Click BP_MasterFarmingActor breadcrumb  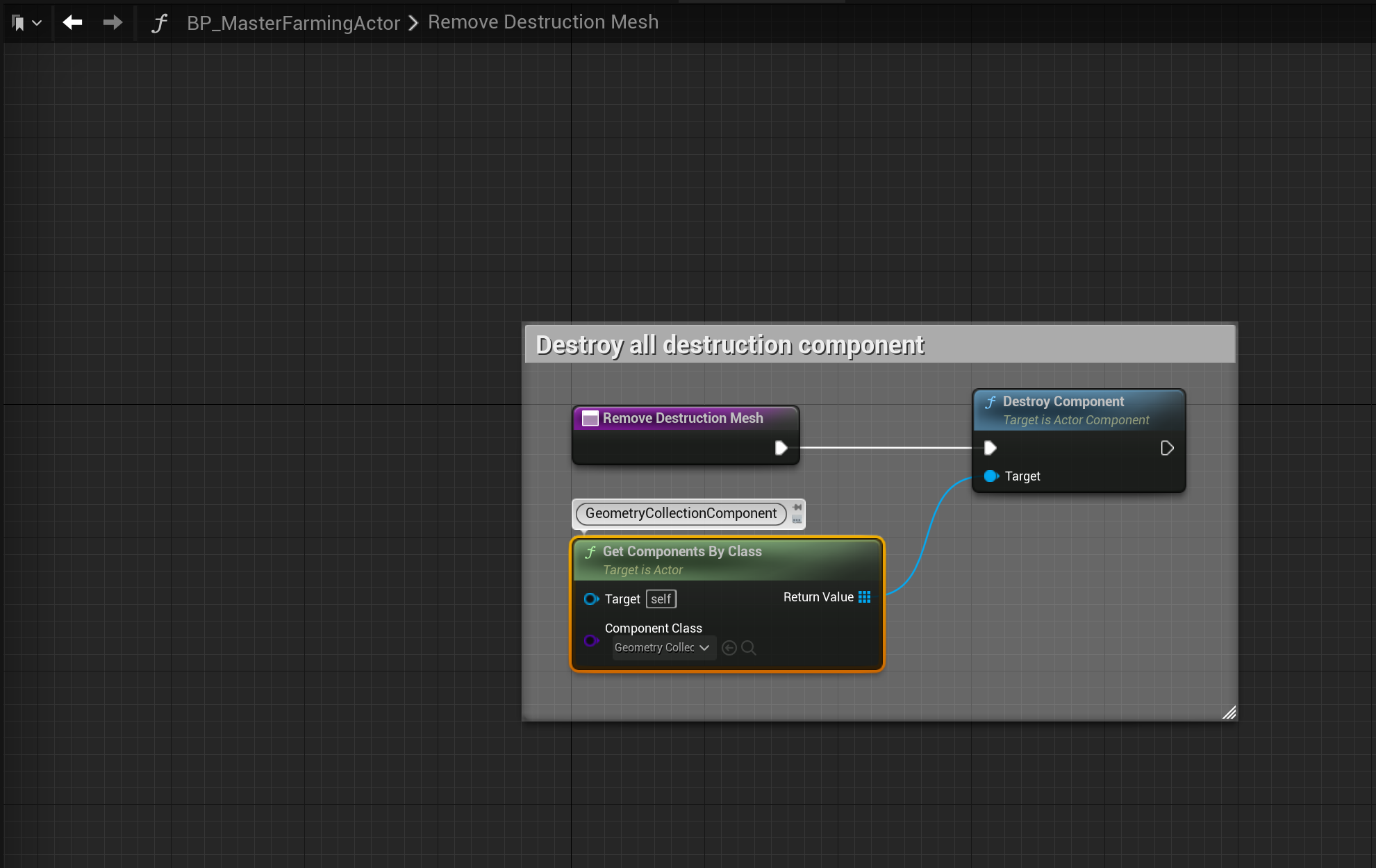tap(293, 23)
